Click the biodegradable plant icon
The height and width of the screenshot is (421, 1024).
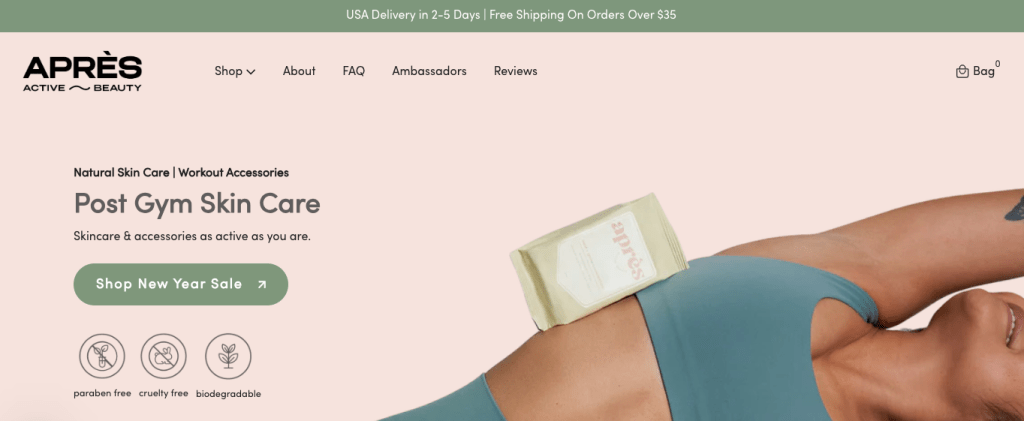coord(229,356)
